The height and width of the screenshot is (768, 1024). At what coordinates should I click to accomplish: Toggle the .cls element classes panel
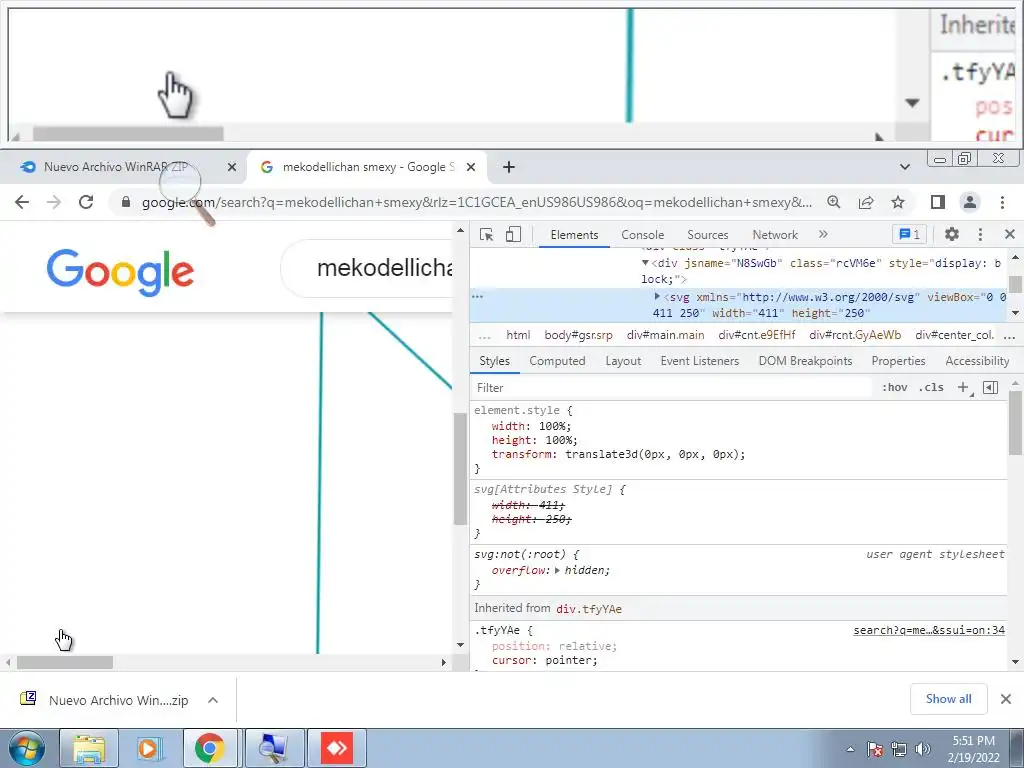931,387
